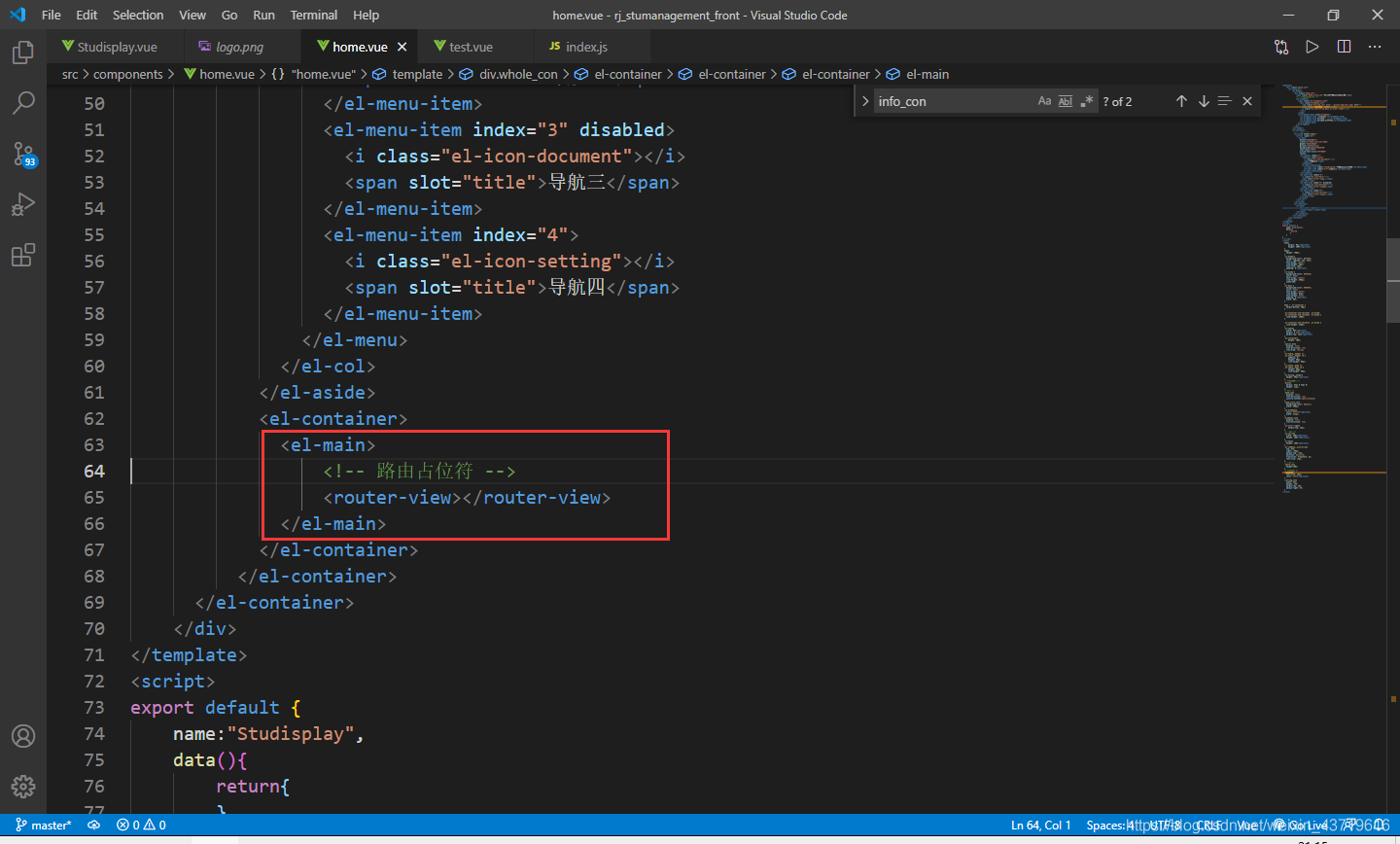The height and width of the screenshot is (844, 1400).
Task: Click the src breadcrumb
Action: tap(70, 74)
